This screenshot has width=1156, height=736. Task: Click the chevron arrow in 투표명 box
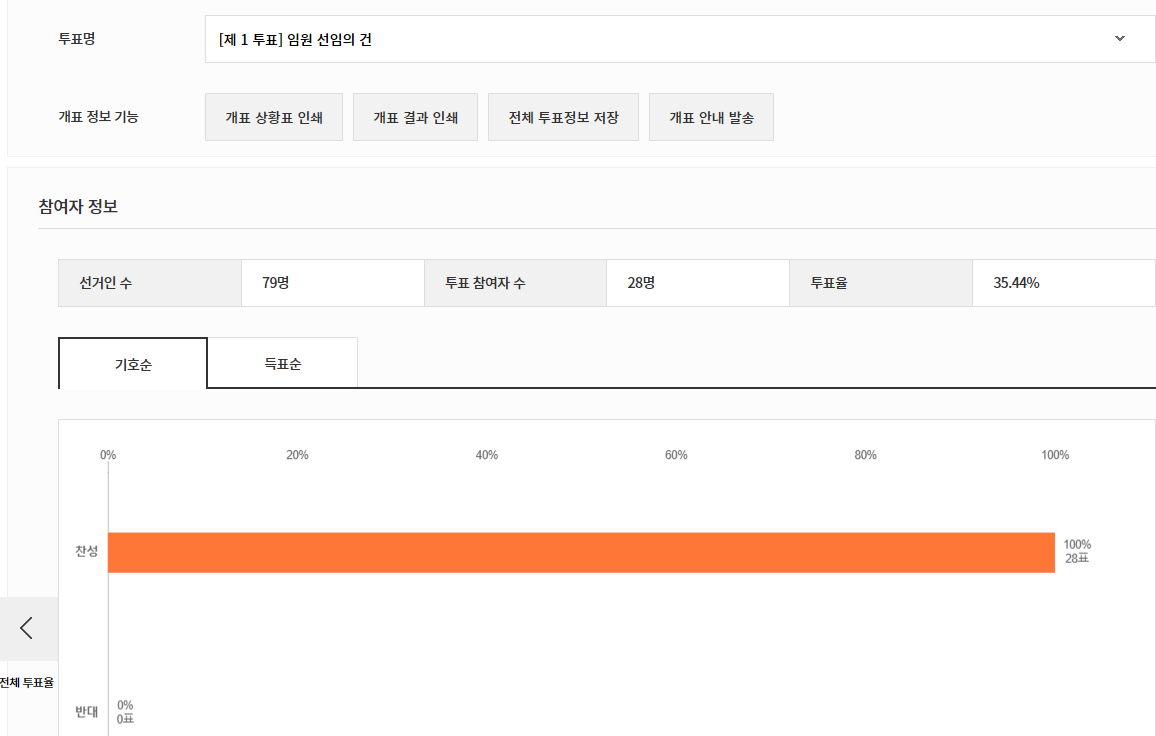[x=1119, y=39]
